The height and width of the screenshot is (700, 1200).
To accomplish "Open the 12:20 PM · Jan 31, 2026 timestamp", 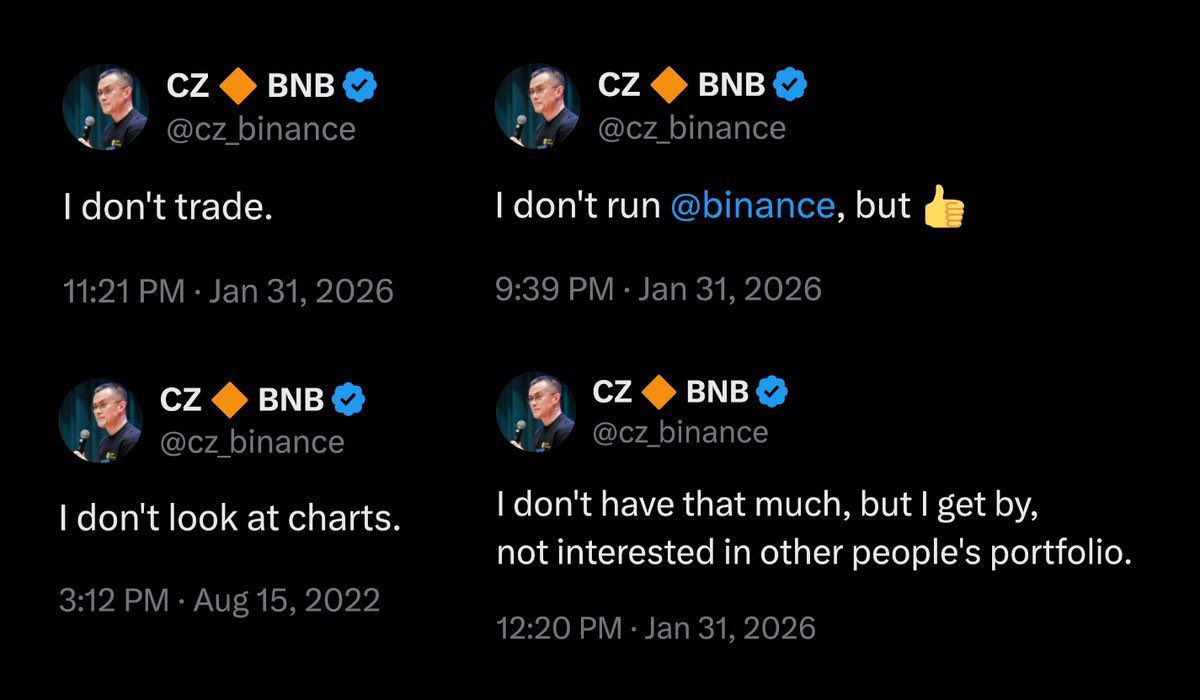I will (x=656, y=628).
